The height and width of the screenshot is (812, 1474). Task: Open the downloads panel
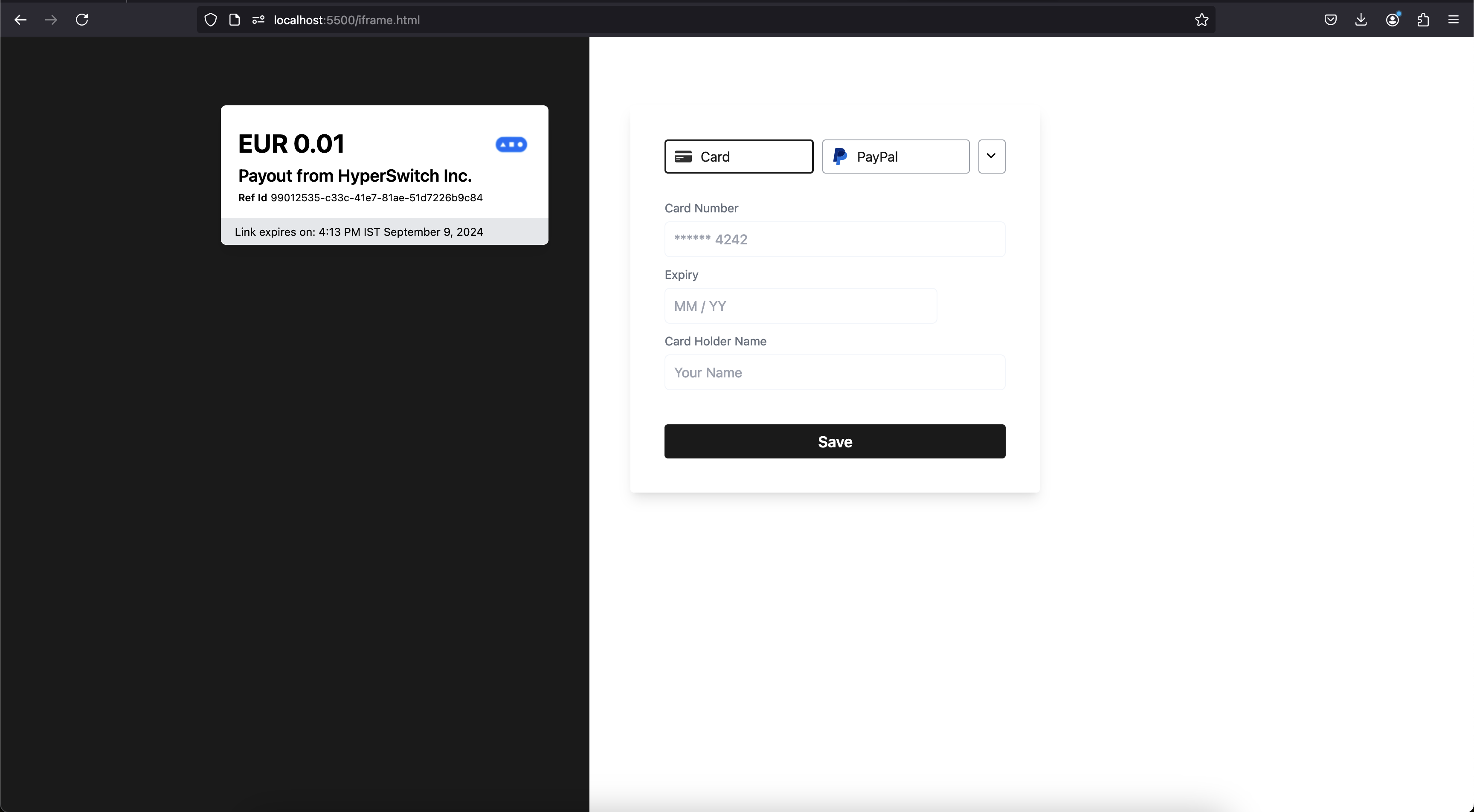point(1361,20)
